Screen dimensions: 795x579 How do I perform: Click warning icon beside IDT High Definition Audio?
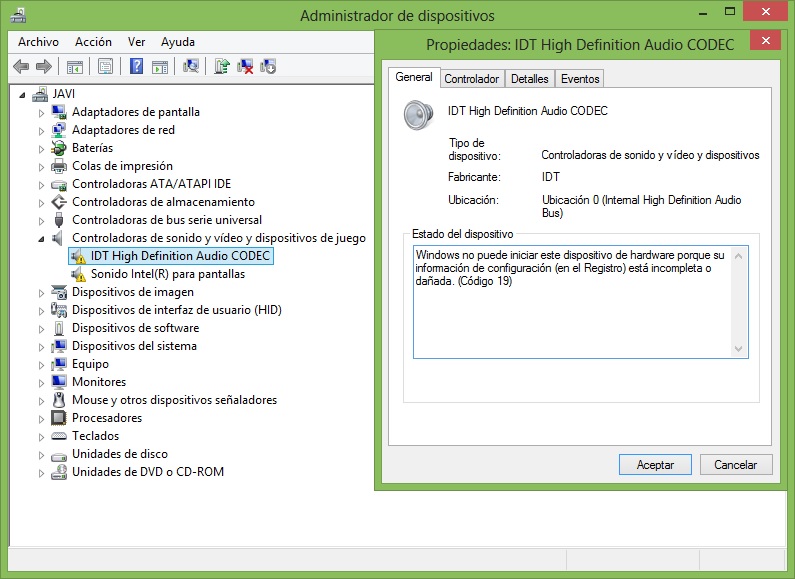click(78, 257)
